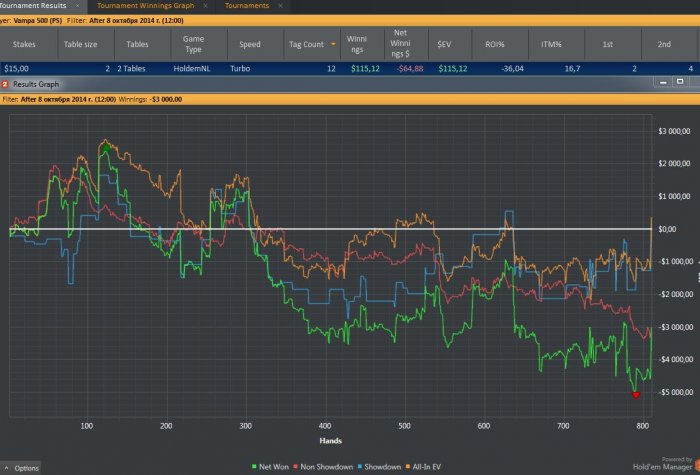The height and width of the screenshot is (475, 700).
Task: Open the Tournaments tab
Action: 246,6
